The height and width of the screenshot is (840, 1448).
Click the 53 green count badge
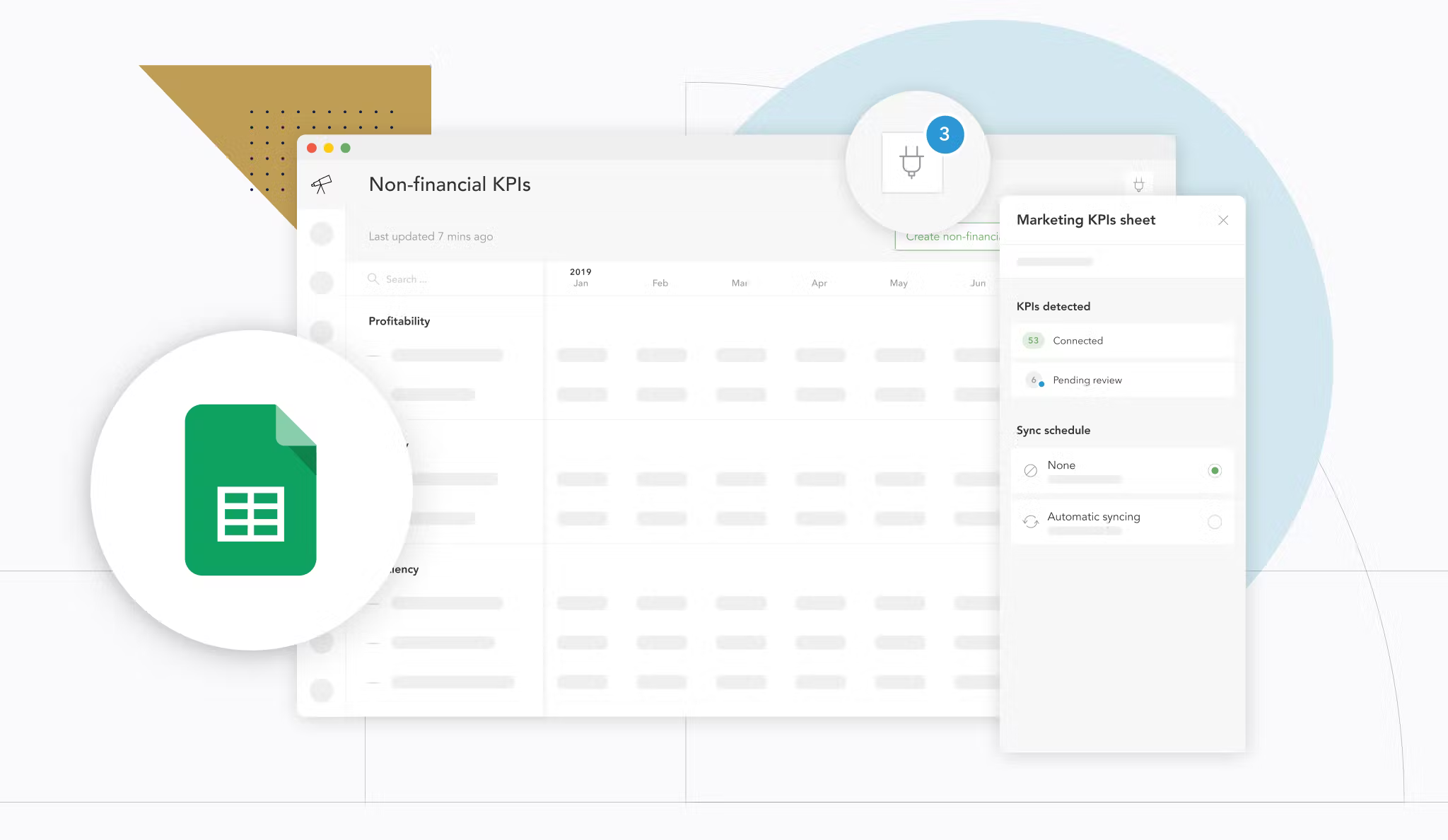pyautogui.click(x=1033, y=340)
